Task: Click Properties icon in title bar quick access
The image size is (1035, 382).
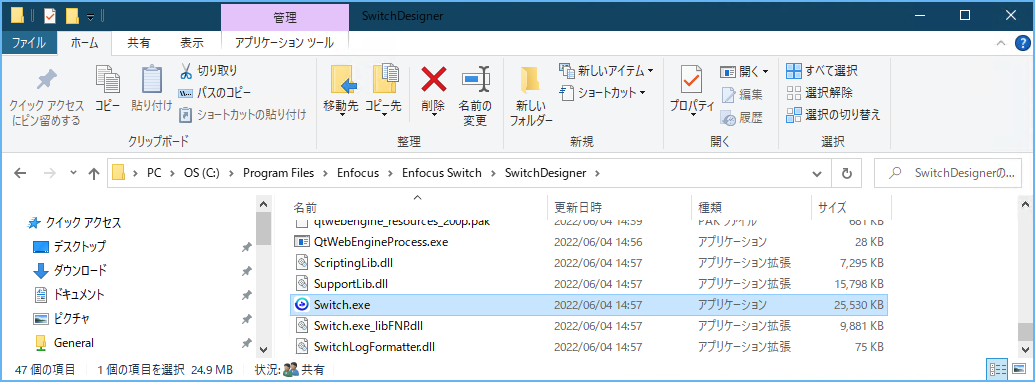Action: (50, 15)
